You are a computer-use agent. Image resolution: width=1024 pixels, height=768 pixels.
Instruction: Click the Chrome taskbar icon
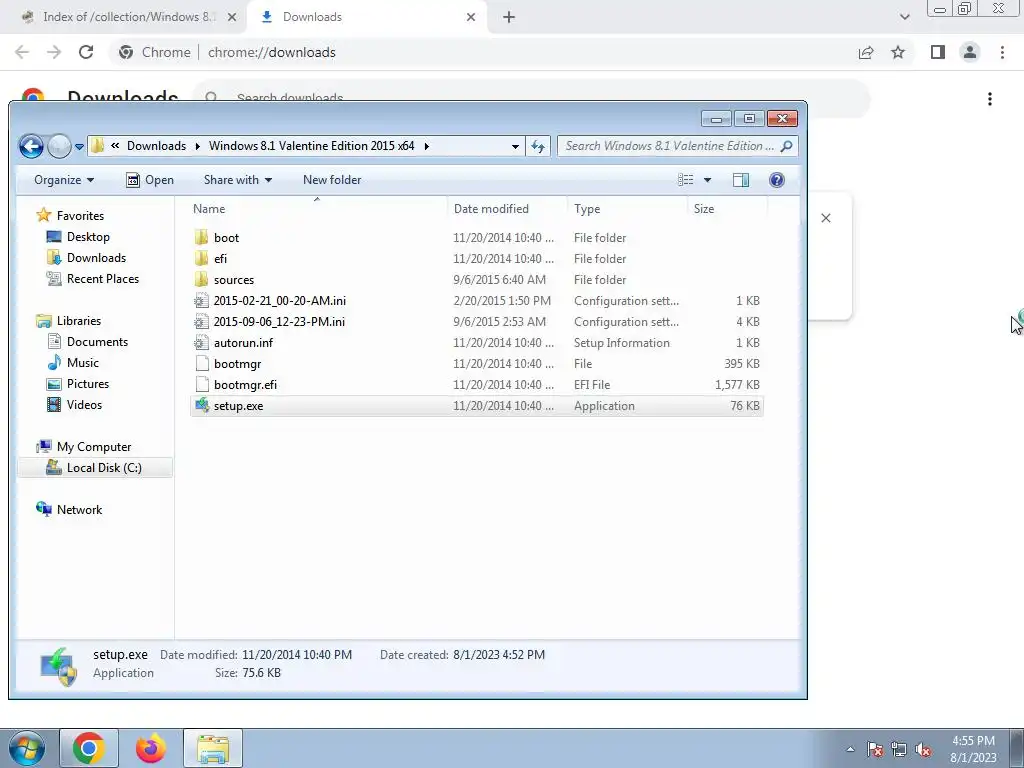[x=89, y=748]
